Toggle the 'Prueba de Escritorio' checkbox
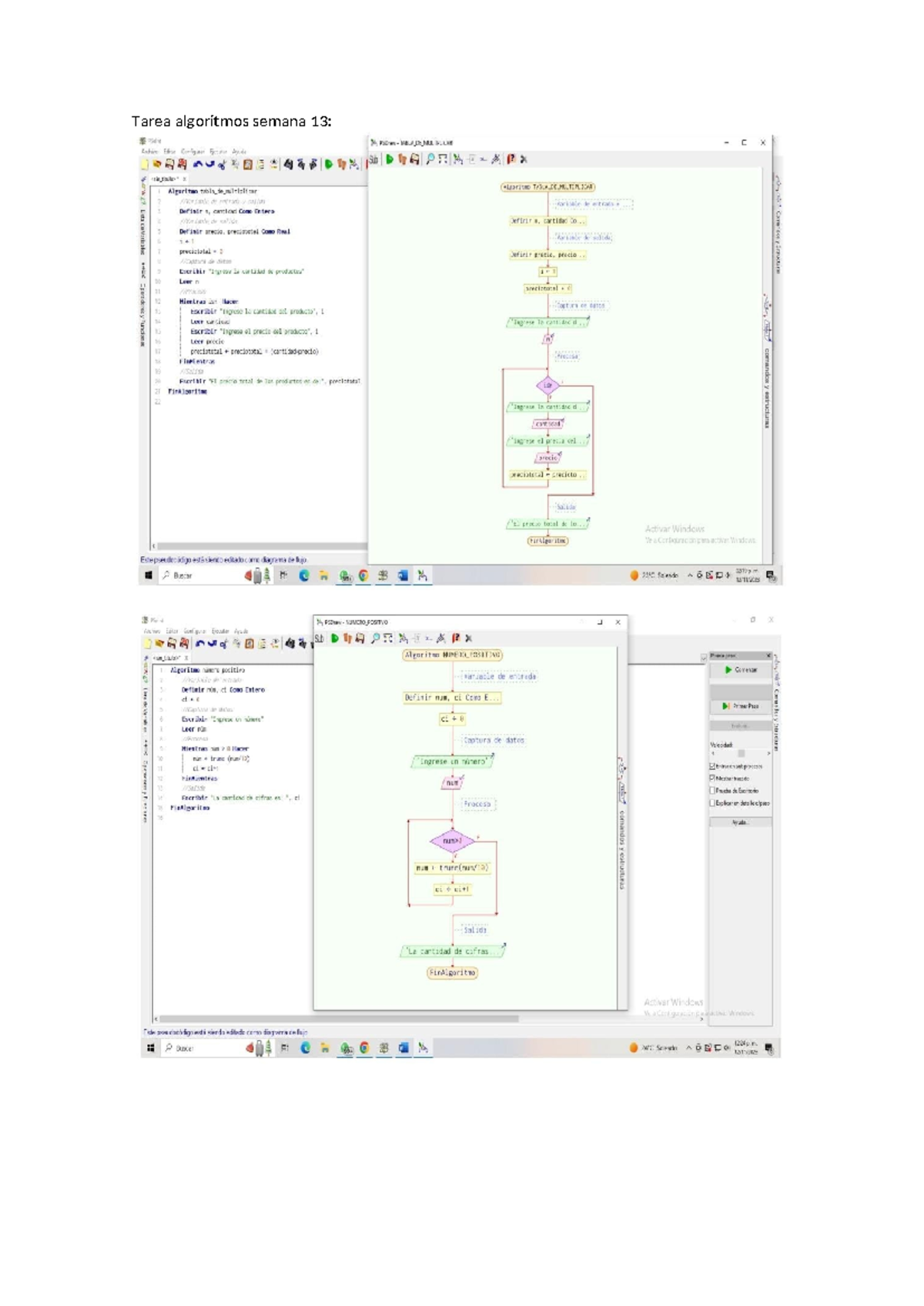Screen dimensions: 924x1306 (x=712, y=790)
